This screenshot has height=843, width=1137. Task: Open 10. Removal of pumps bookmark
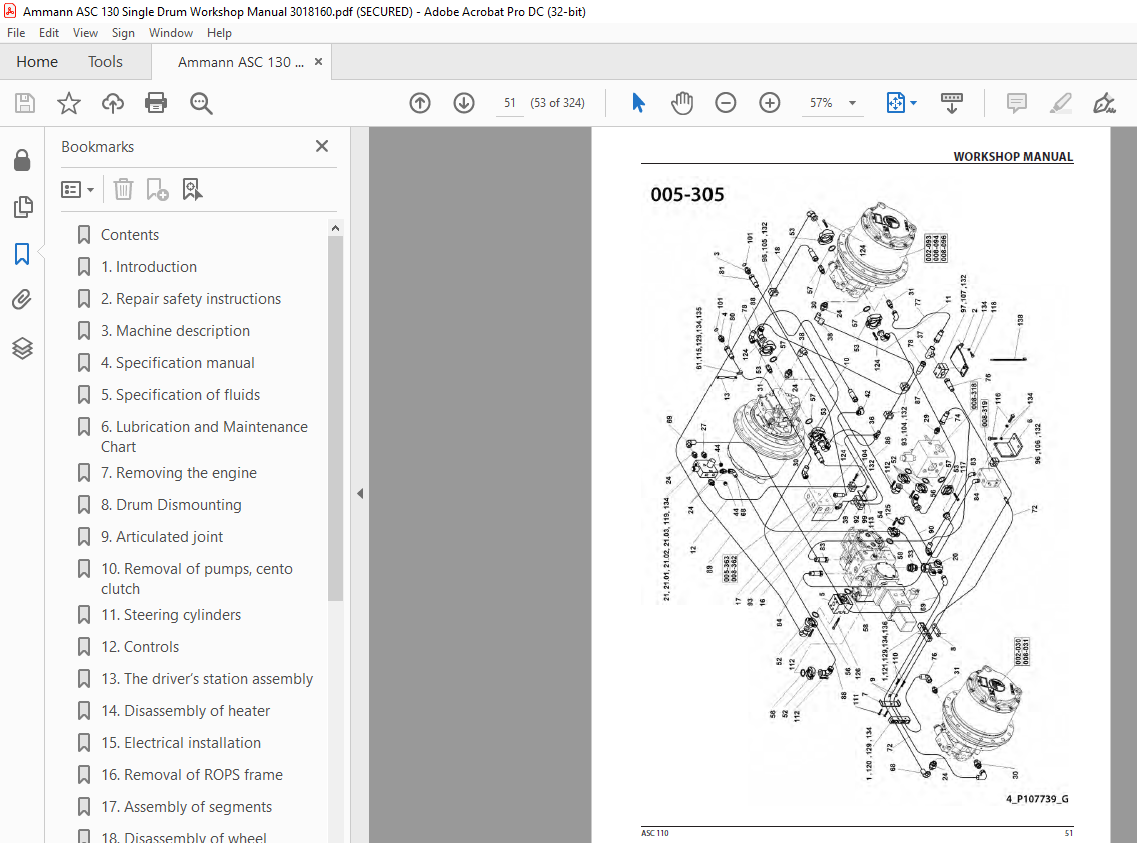[x=197, y=578]
